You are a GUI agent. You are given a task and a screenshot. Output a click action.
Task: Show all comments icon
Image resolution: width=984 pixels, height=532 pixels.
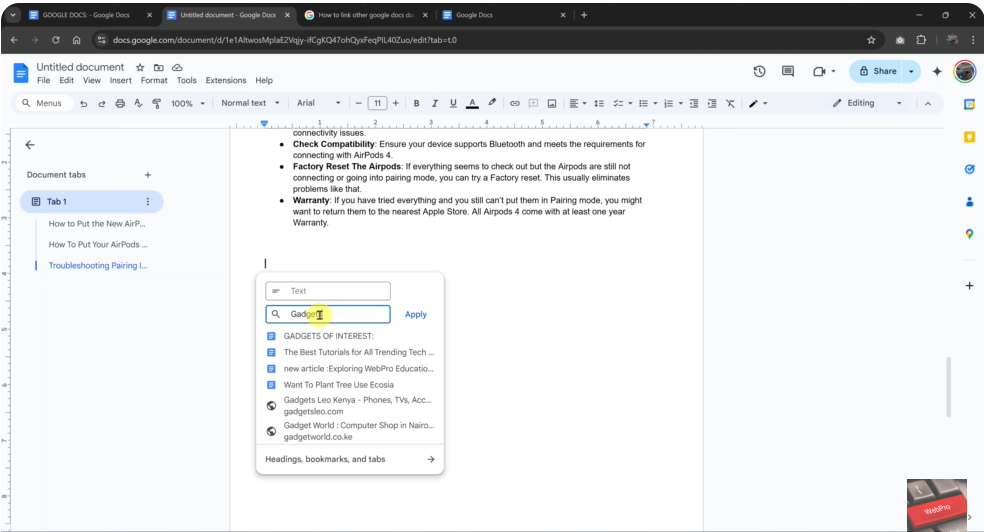(788, 72)
